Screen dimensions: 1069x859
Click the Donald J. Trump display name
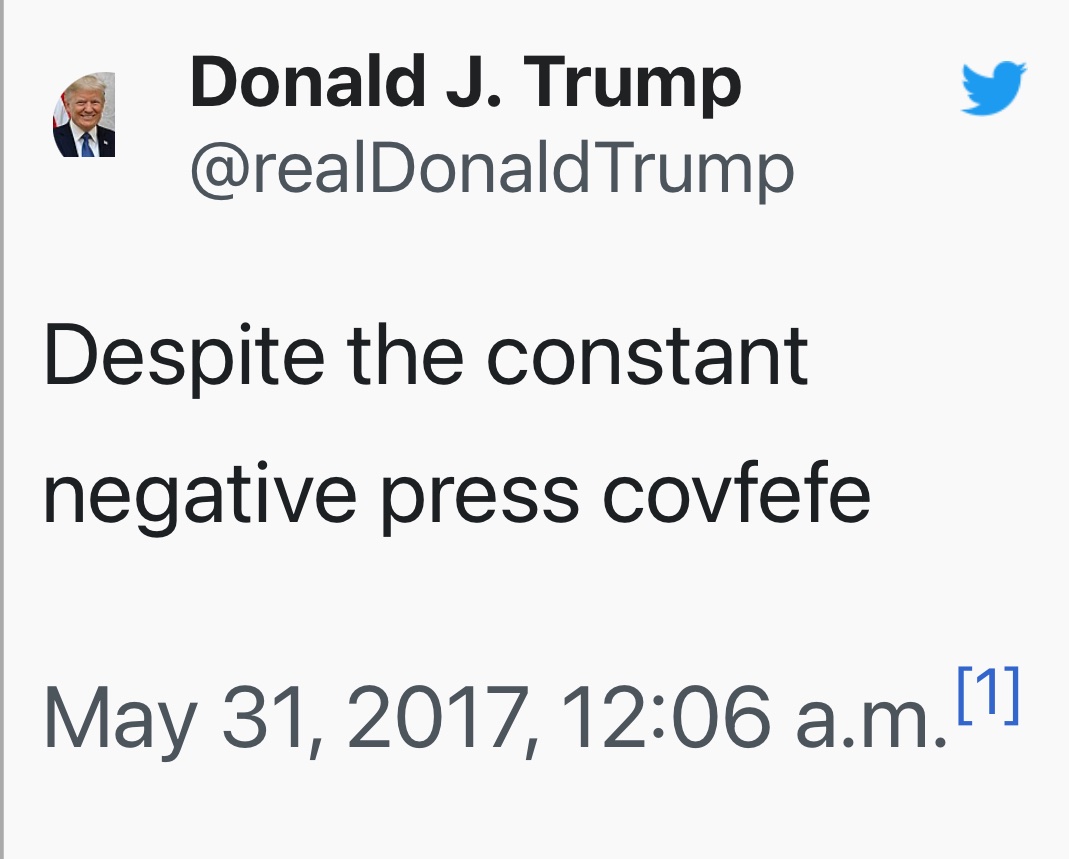[465, 83]
